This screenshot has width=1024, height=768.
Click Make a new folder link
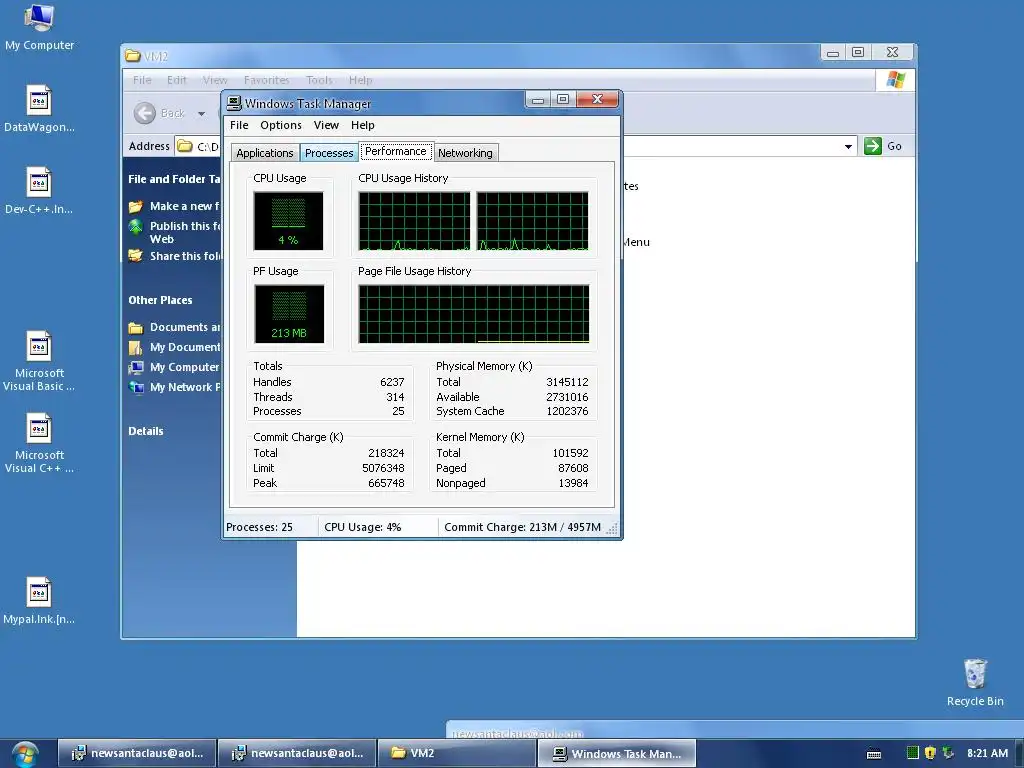185,206
